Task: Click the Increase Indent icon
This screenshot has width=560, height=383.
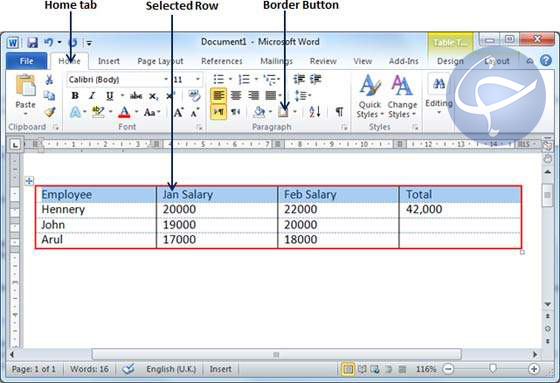Action: [x=315, y=79]
